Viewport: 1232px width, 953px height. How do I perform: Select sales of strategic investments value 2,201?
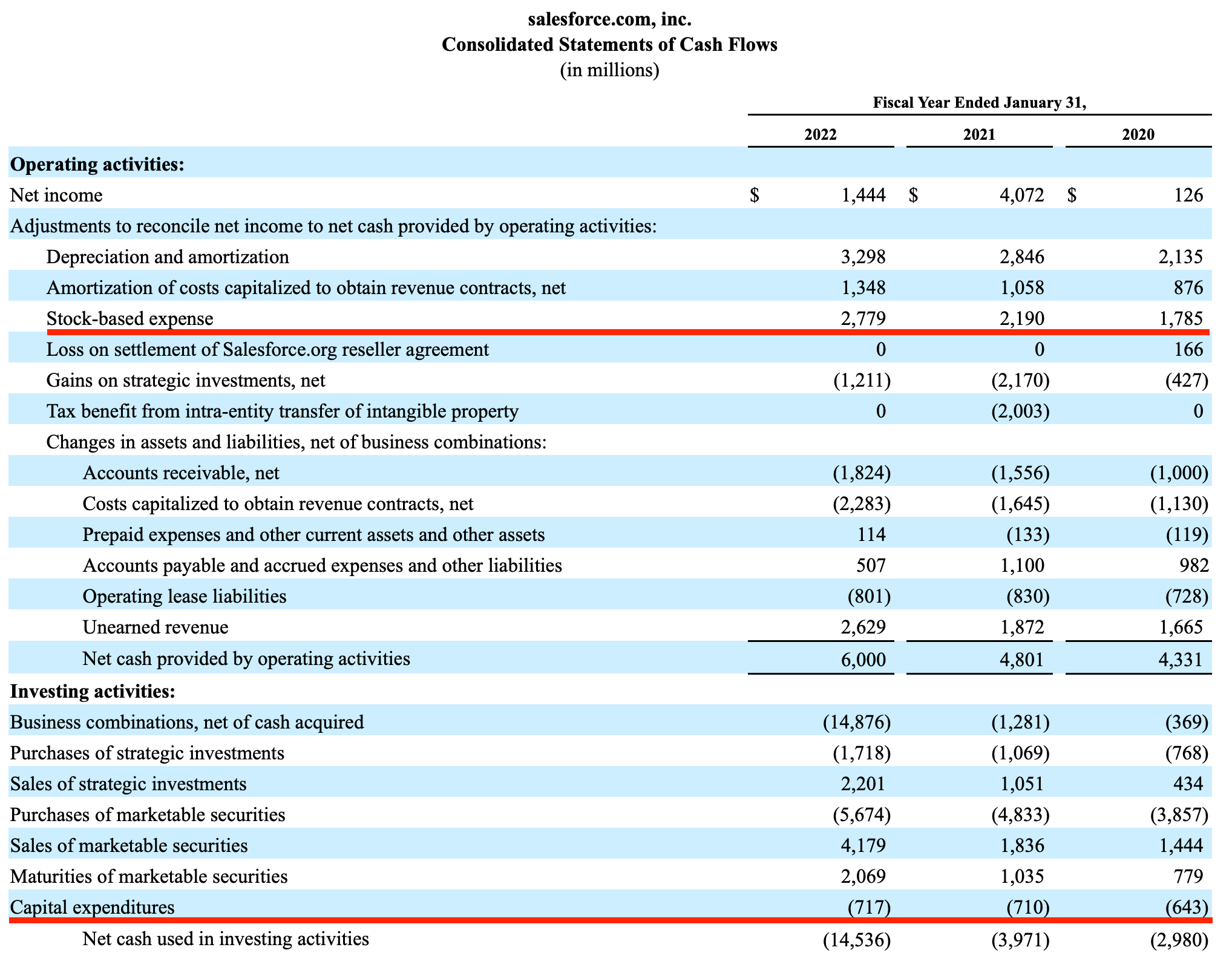click(x=863, y=784)
